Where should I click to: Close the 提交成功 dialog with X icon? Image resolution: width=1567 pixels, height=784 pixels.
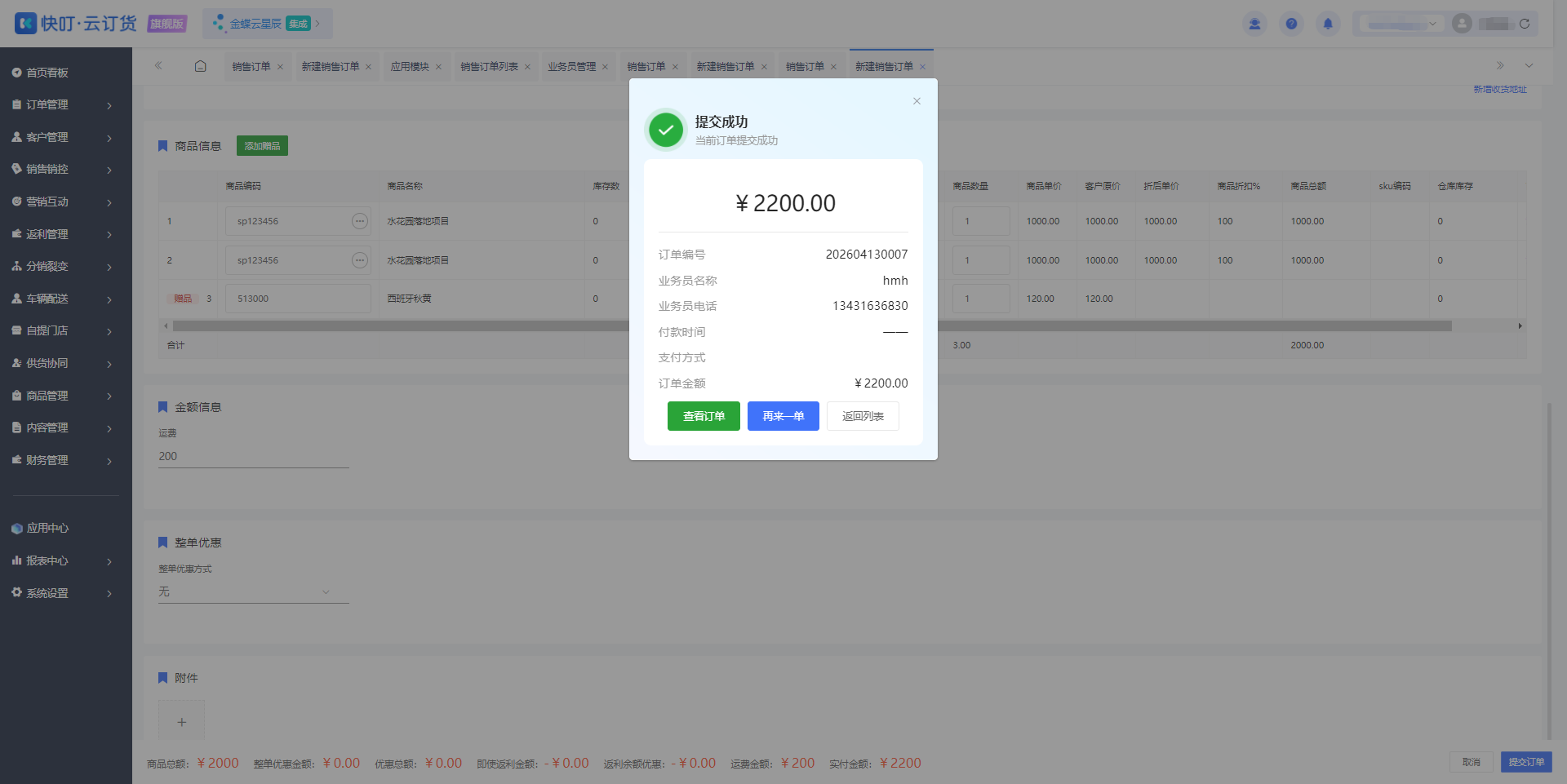pyautogui.click(x=917, y=101)
